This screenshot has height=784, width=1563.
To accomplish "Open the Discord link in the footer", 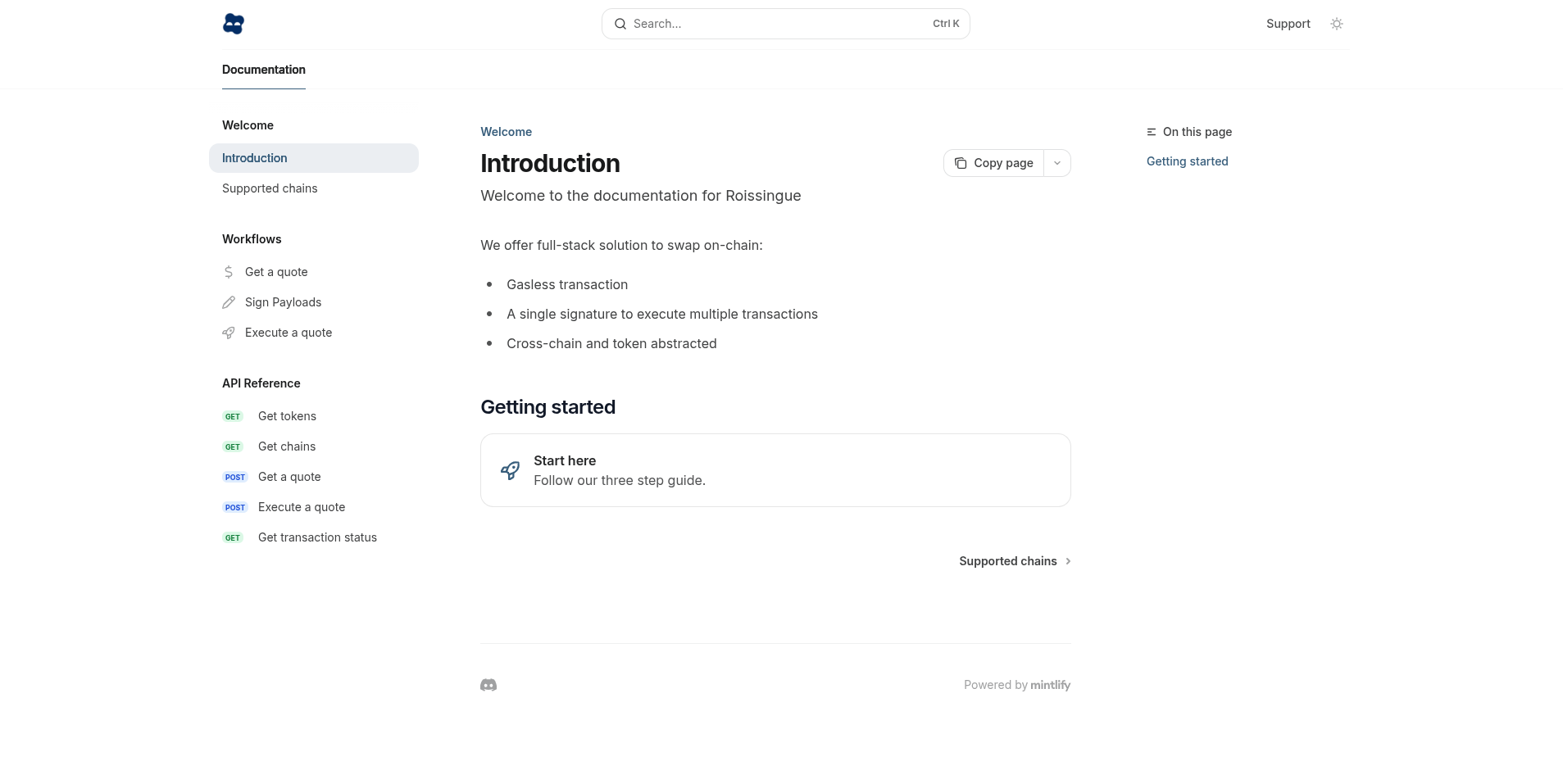I will click(x=488, y=685).
